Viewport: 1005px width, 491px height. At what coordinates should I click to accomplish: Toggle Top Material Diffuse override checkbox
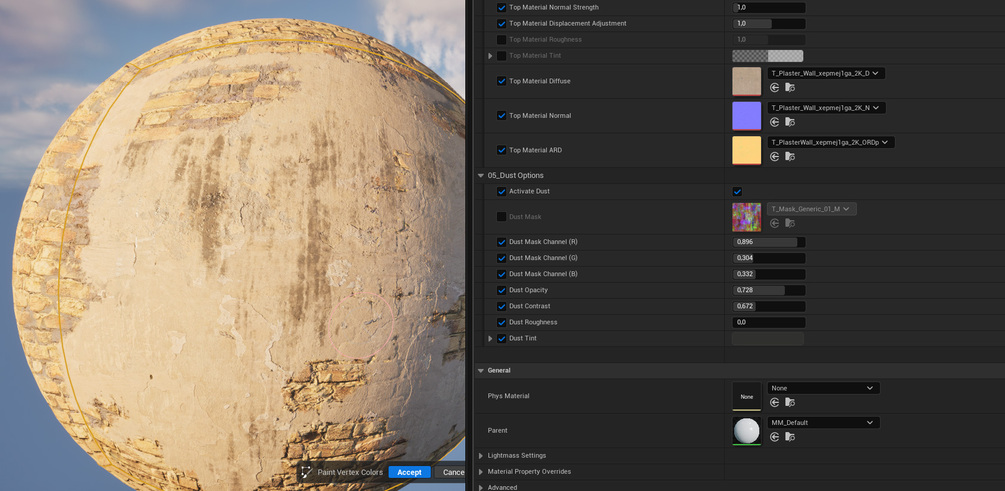pos(501,81)
